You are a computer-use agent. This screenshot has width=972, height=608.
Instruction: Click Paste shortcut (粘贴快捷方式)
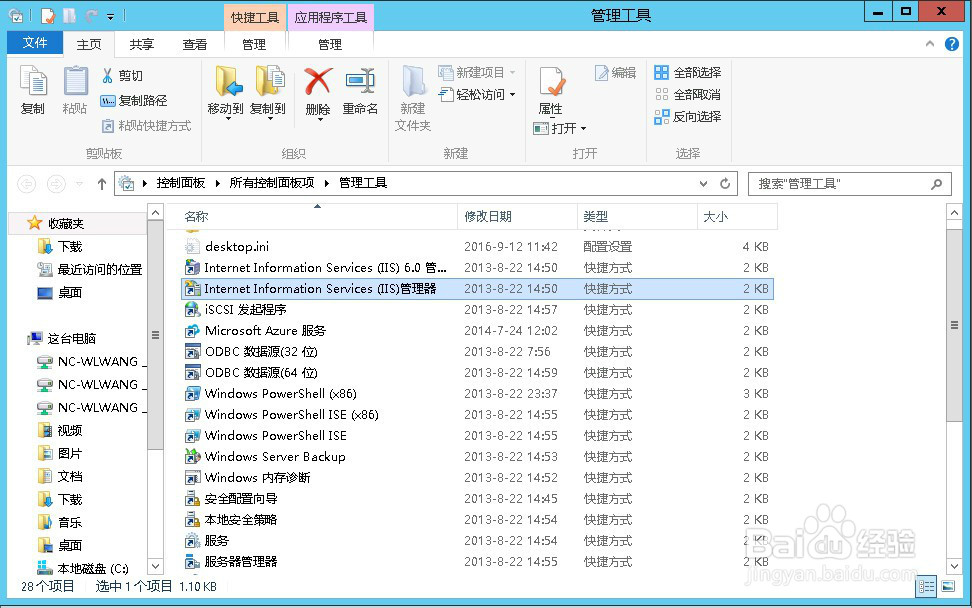(x=146, y=126)
